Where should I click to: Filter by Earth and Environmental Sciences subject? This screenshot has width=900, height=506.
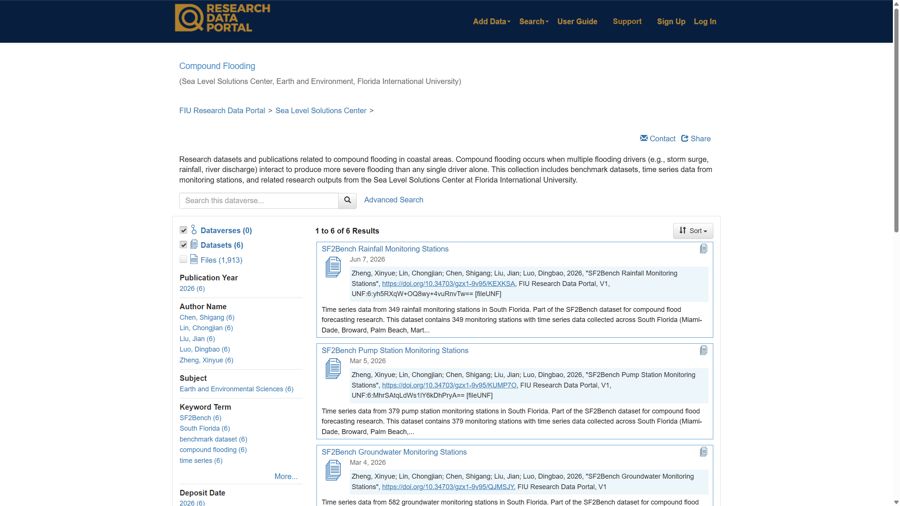coord(236,389)
